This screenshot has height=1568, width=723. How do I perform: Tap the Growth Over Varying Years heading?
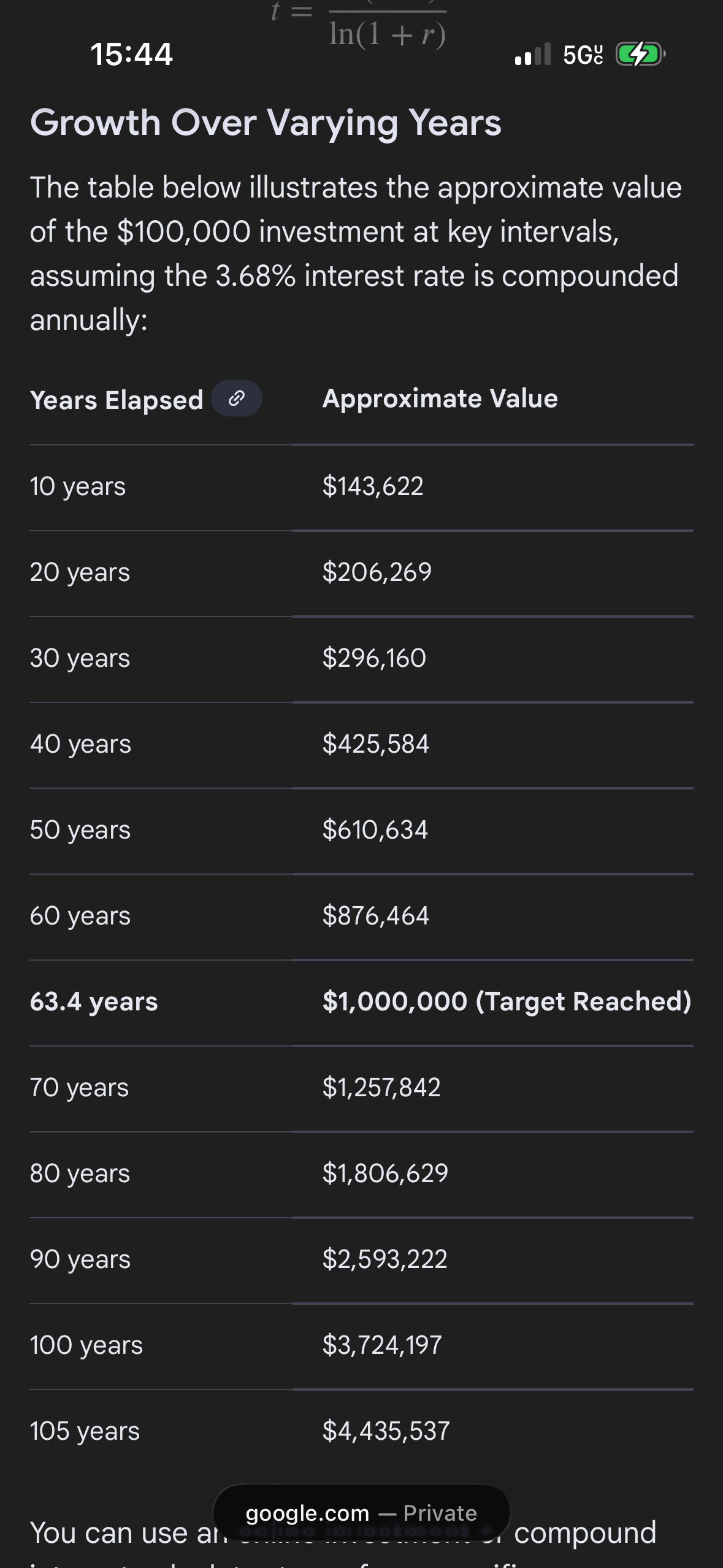click(x=266, y=123)
